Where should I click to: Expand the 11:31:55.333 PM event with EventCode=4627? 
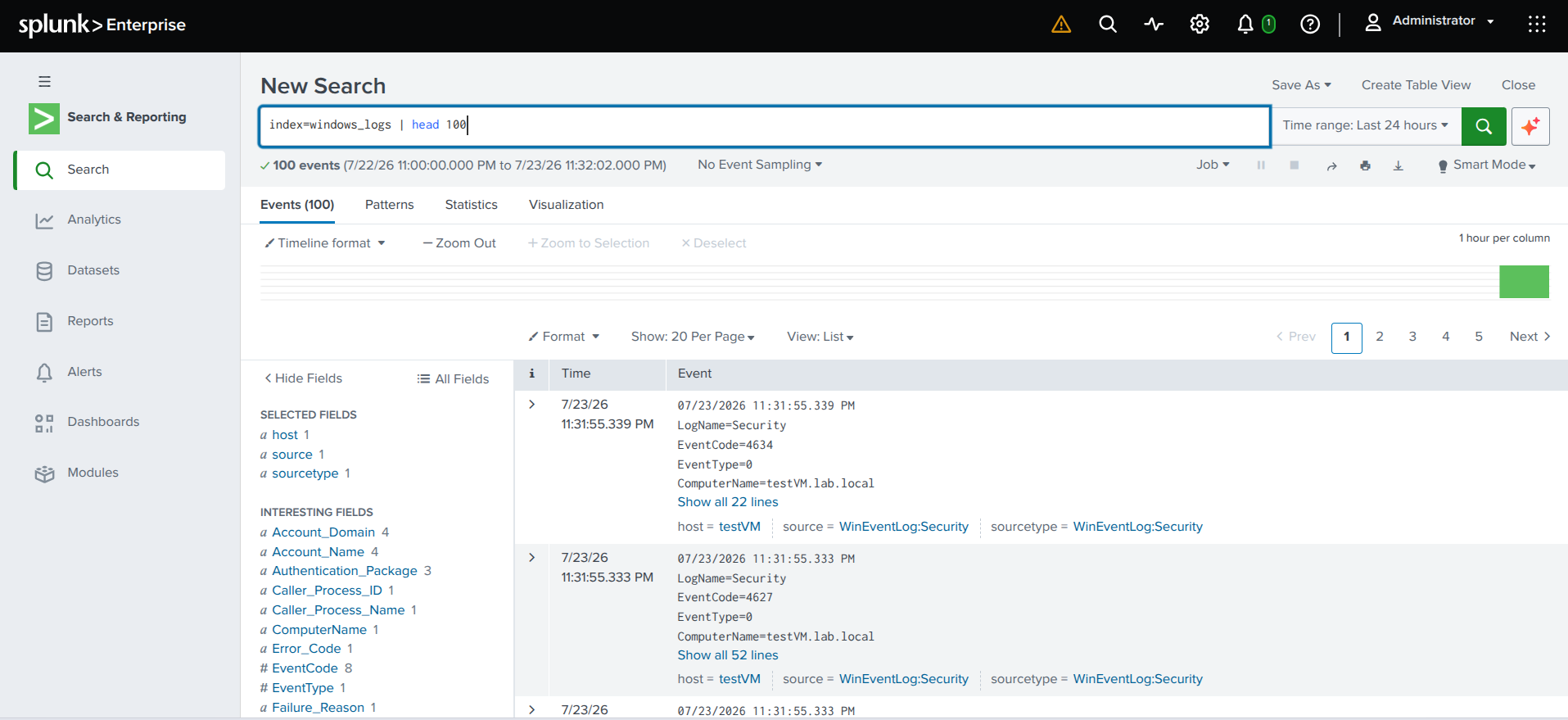tap(532, 558)
